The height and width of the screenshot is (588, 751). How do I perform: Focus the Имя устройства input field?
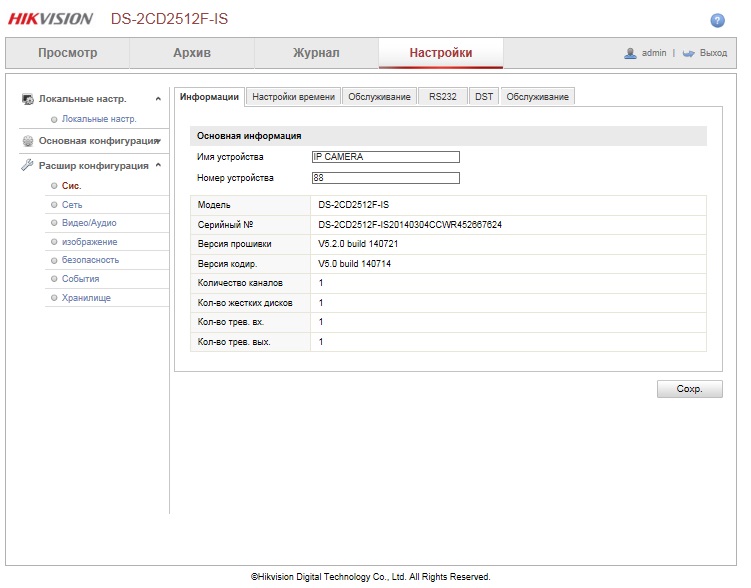pos(386,157)
